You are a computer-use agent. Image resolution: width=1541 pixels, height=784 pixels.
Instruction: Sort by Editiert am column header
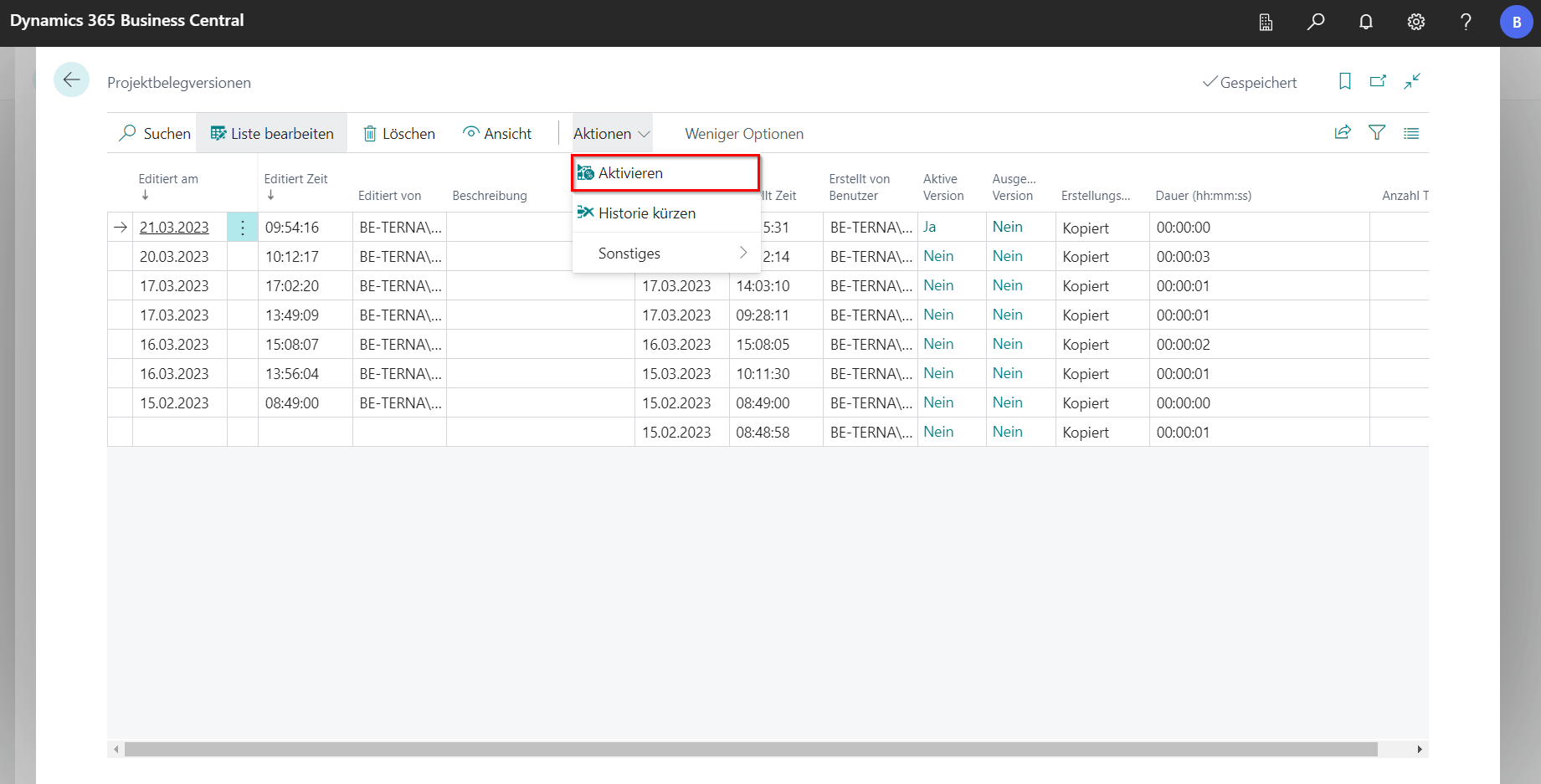[168, 179]
